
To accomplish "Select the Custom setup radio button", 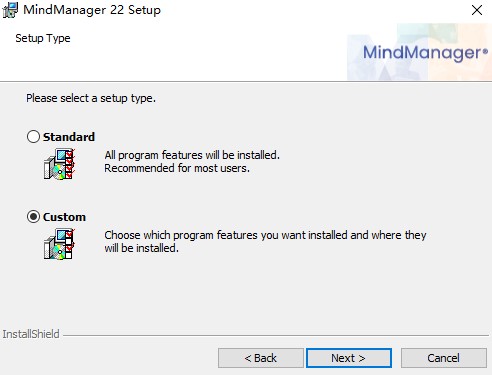I will (33, 217).
